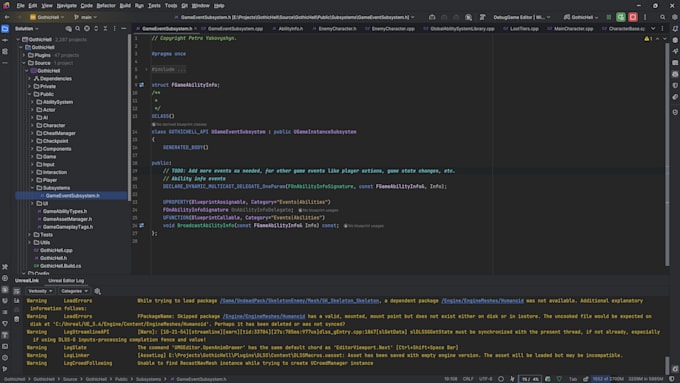Expand the Plugins folder in tree

(24, 55)
